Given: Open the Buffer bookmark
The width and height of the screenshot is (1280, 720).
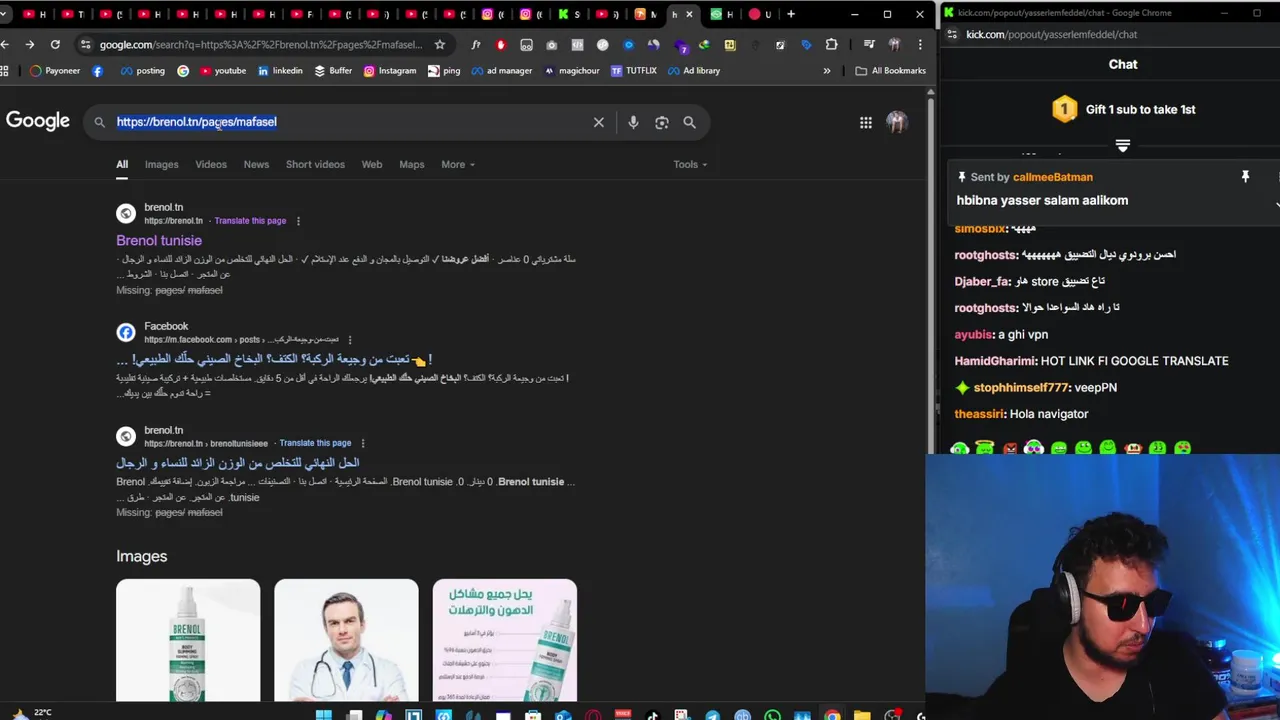Looking at the screenshot, I should (x=333, y=70).
